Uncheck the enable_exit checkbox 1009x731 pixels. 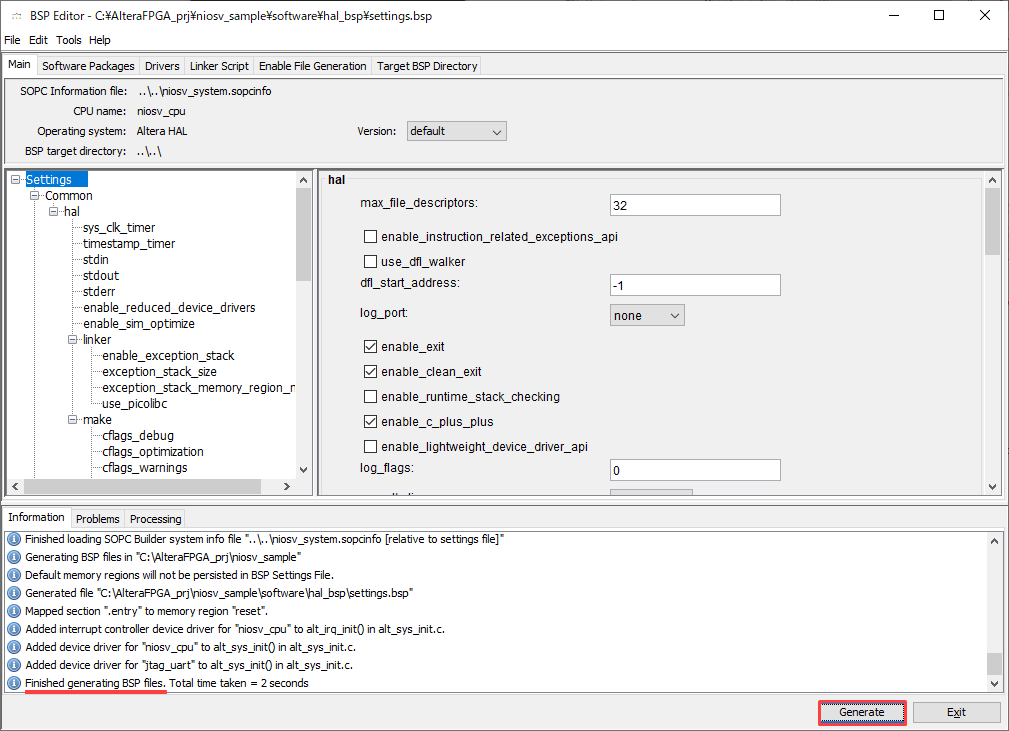pyautogui.click(x=370, y=346)
